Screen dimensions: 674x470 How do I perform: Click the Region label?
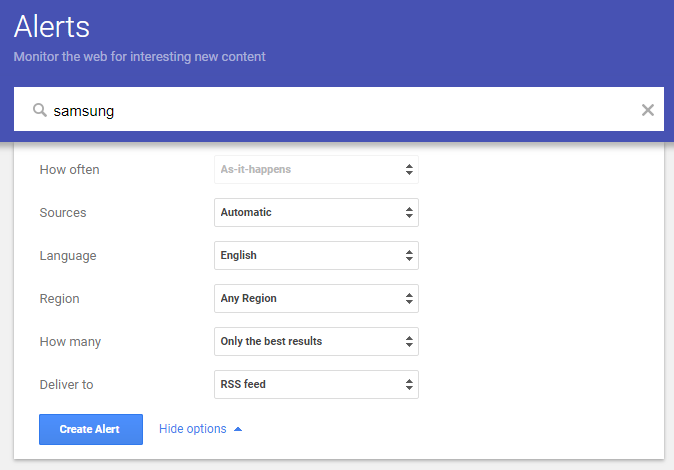tap(59, 299)
